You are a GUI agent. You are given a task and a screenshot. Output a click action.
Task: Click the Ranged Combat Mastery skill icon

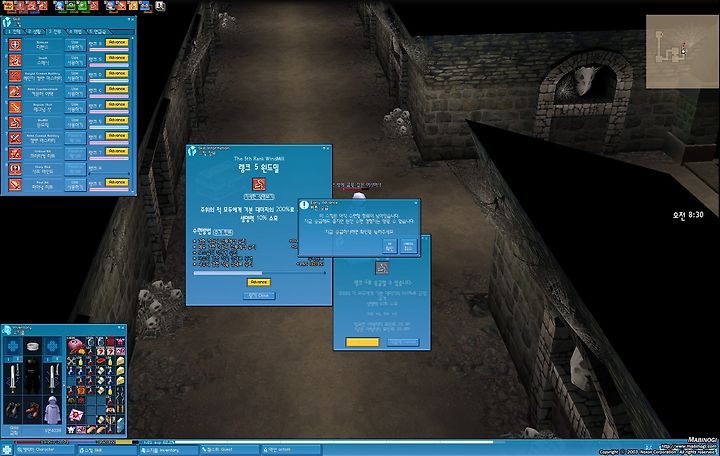[15, 76]
